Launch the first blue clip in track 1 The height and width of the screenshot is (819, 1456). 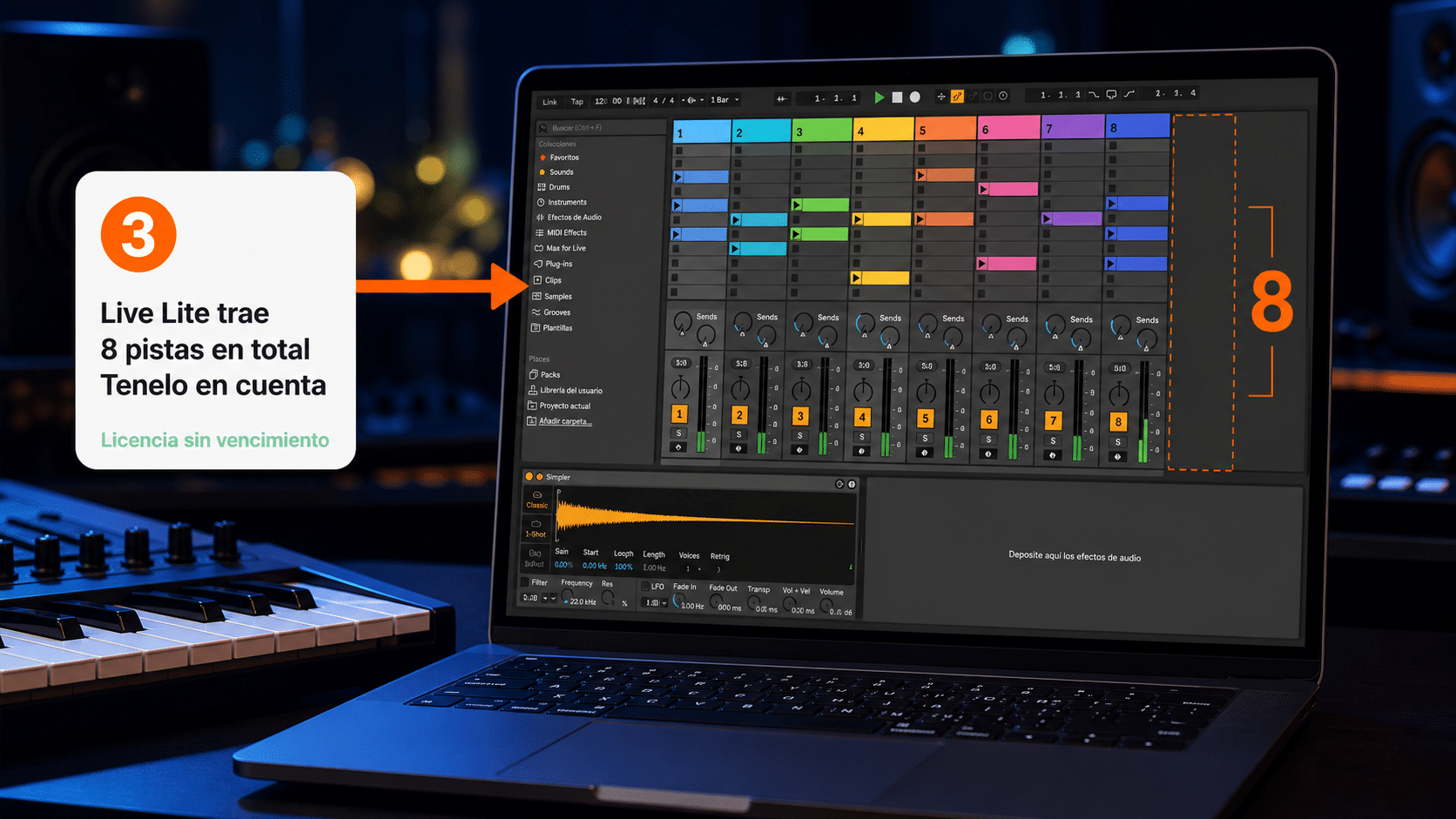678,178
